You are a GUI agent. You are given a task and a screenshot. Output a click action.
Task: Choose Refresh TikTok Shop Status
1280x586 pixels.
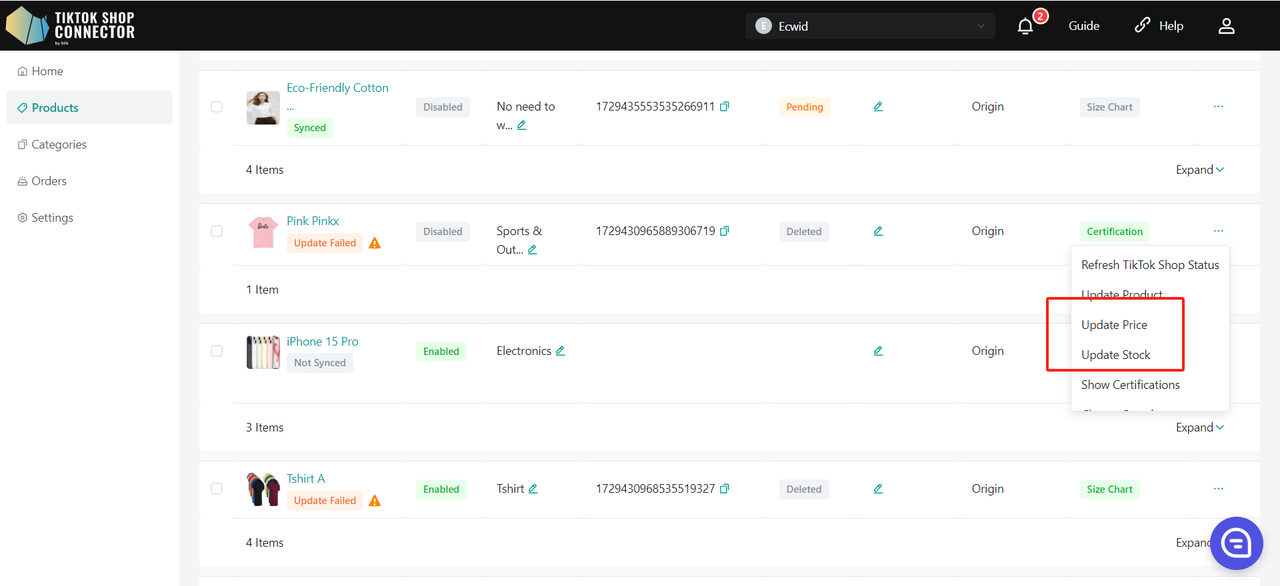tap(1150, 265)
